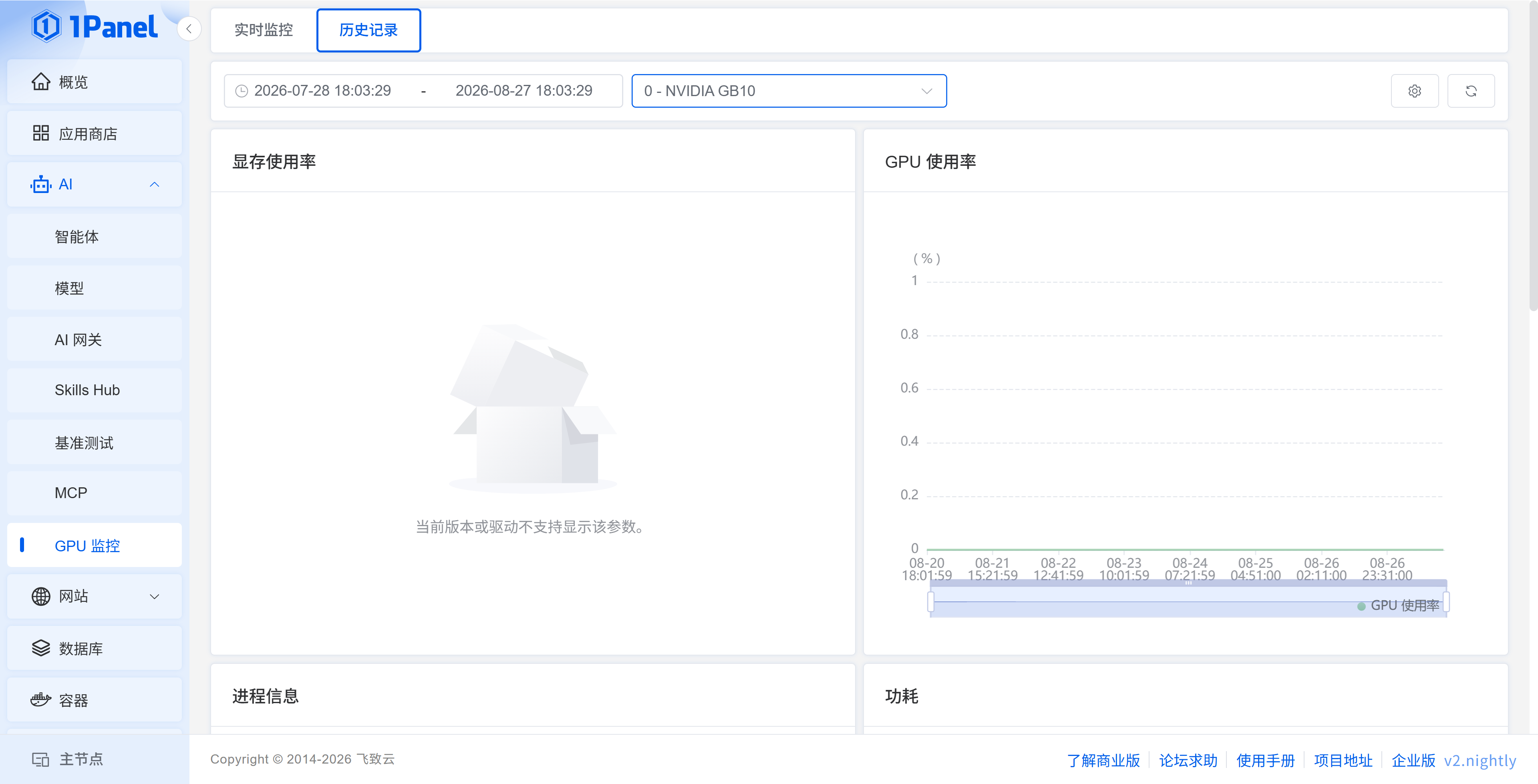The width and height of the screenshot is (1538, 784).
Task: Open the MCP page
Action: click(x=95, y=493)
